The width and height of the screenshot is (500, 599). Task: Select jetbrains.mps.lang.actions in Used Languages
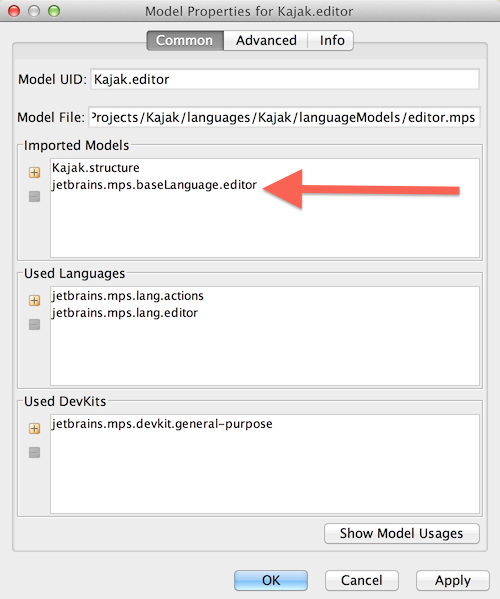128,296
